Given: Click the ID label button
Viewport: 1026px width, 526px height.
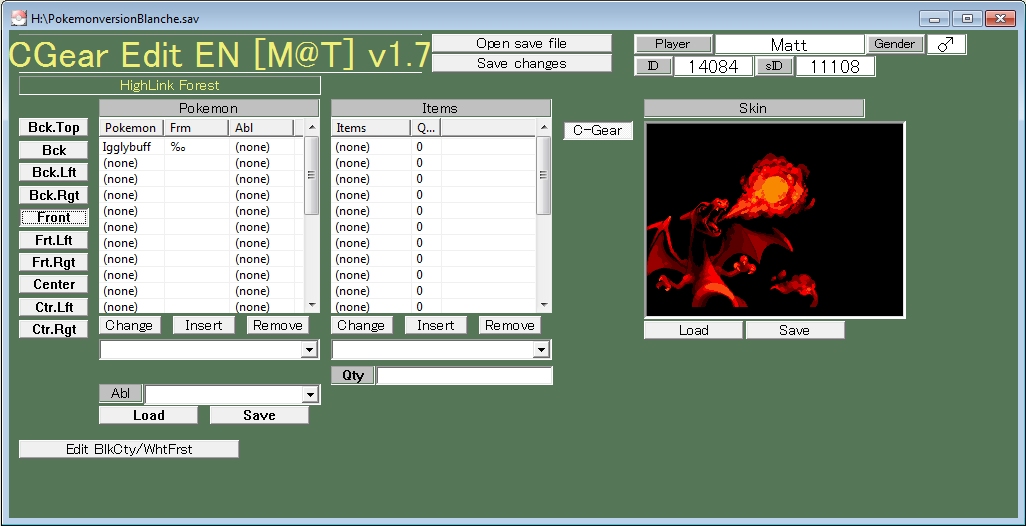Looking at the screenshot, I should pyautogui.click(x=653, y=66).
